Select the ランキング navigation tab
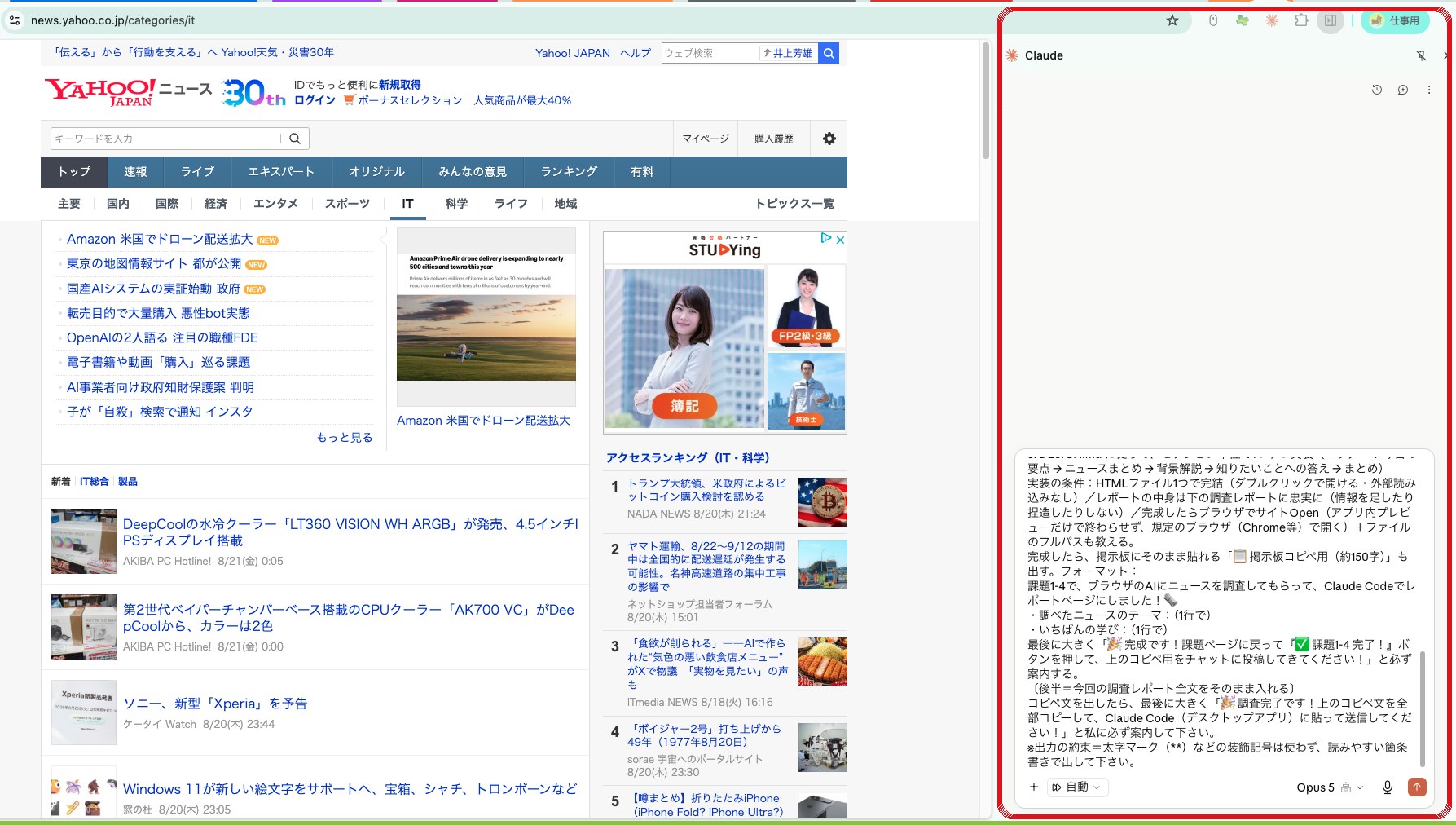 click(569, 172)
